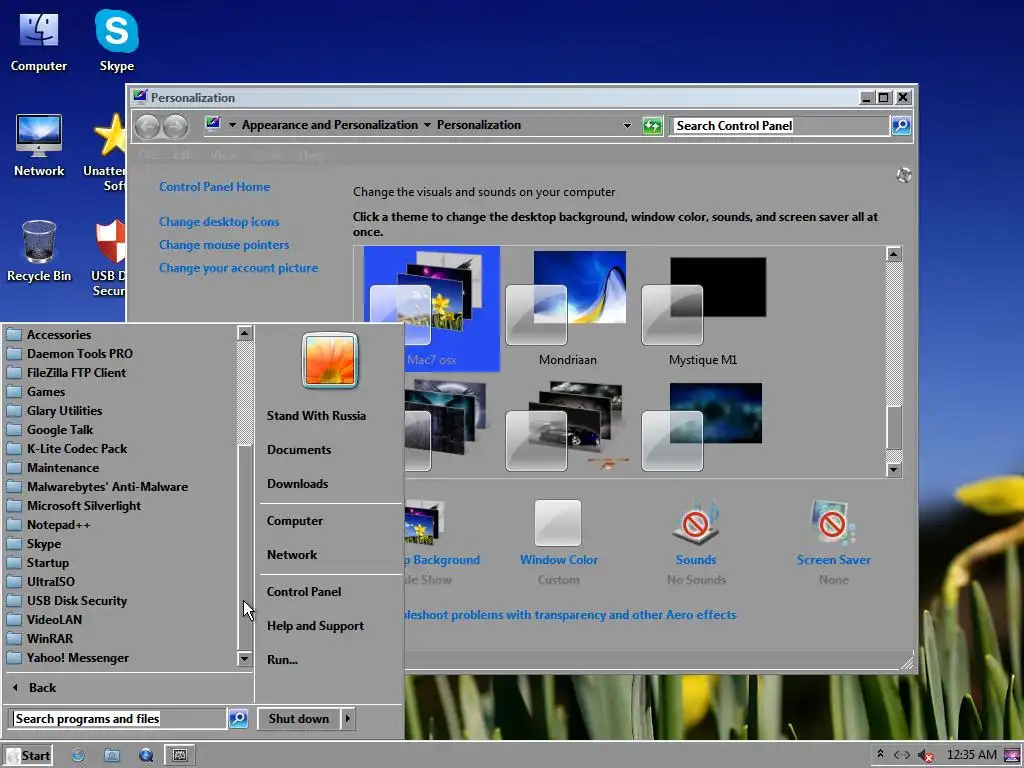Click the magnifier globe taskbar icon
The width and height of the screenshot is (1024, 768).
click(x=146, y=756)
